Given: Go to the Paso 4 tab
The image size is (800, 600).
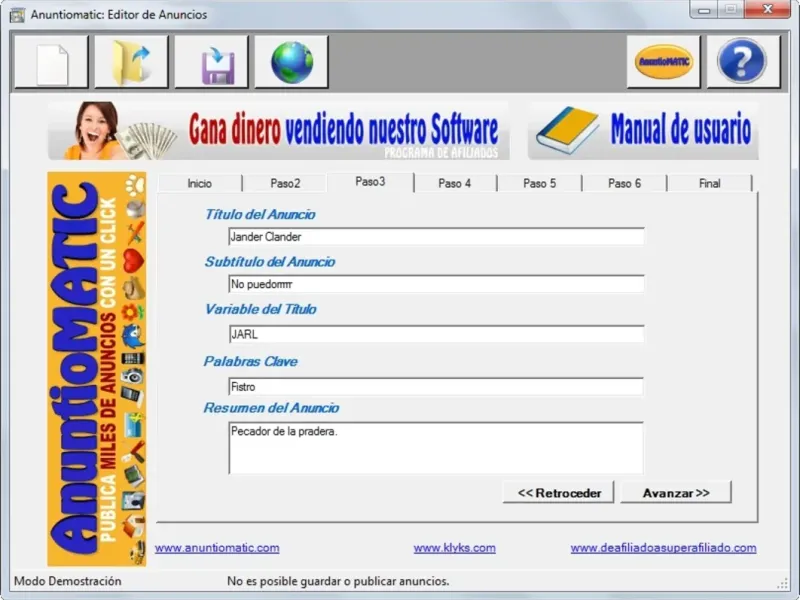Looking at the screenshot, I should tap(455, 183).
